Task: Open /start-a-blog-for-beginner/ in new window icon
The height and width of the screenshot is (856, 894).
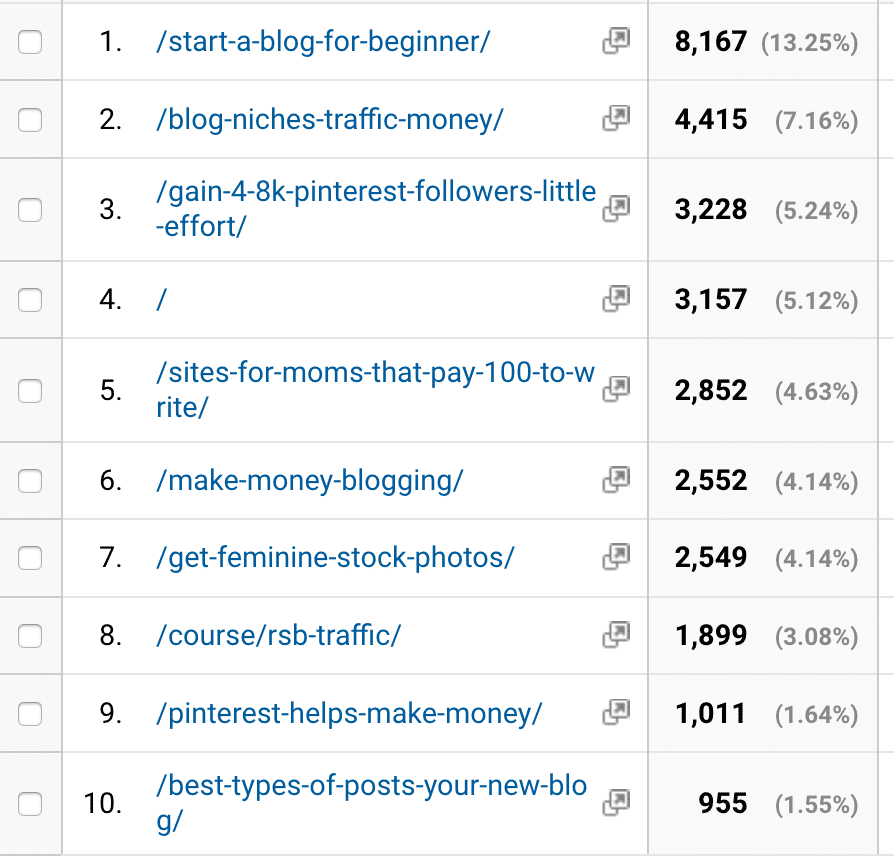Action: pyautogui.click(x=618, y=41)
